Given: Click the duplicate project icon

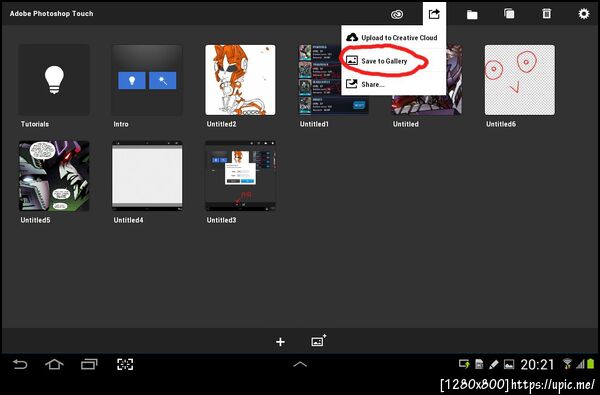Looking at the screenshot, I should (x=509, y=14).
